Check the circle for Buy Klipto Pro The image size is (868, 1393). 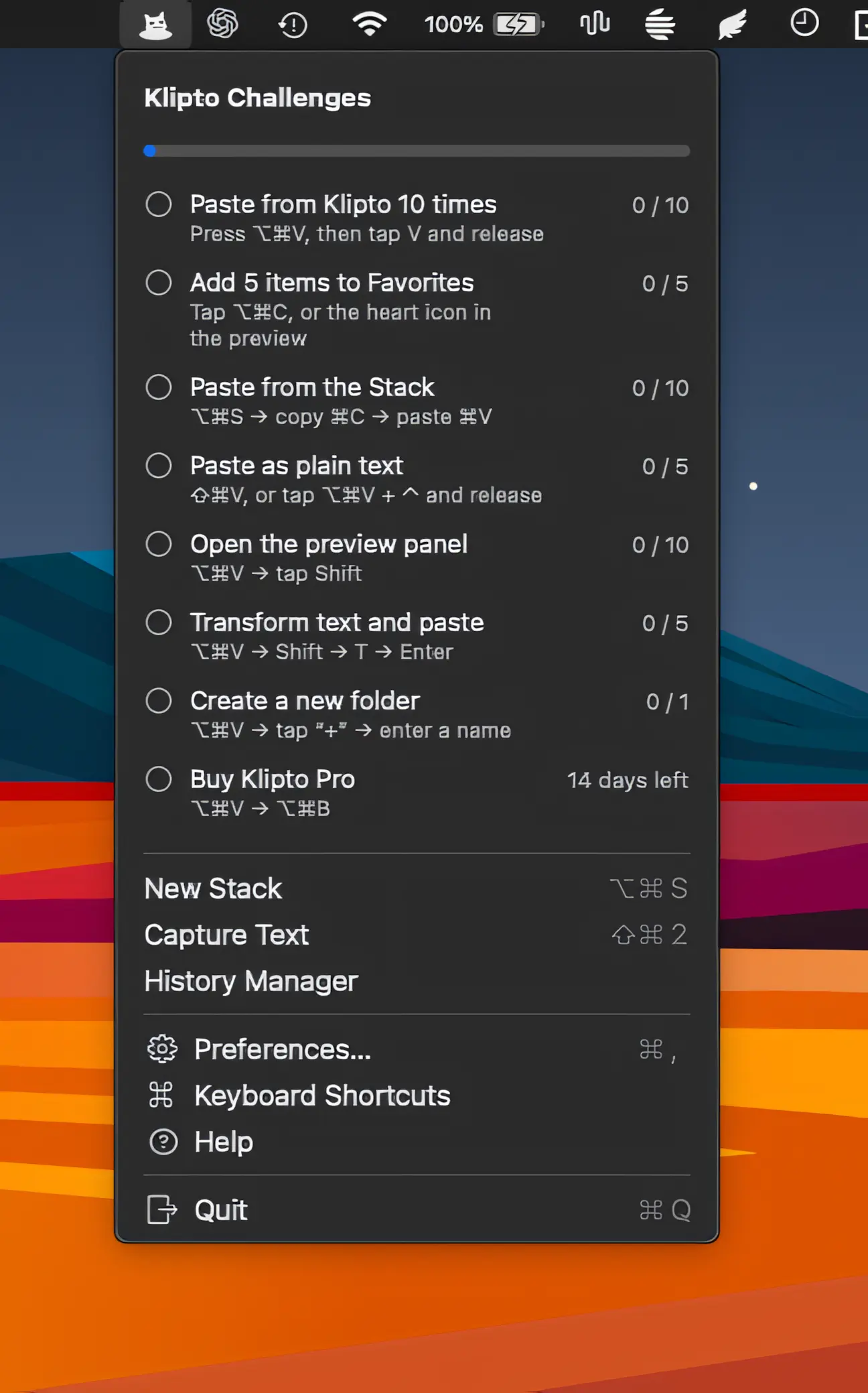pyautogui.click(x=159, y=779)
